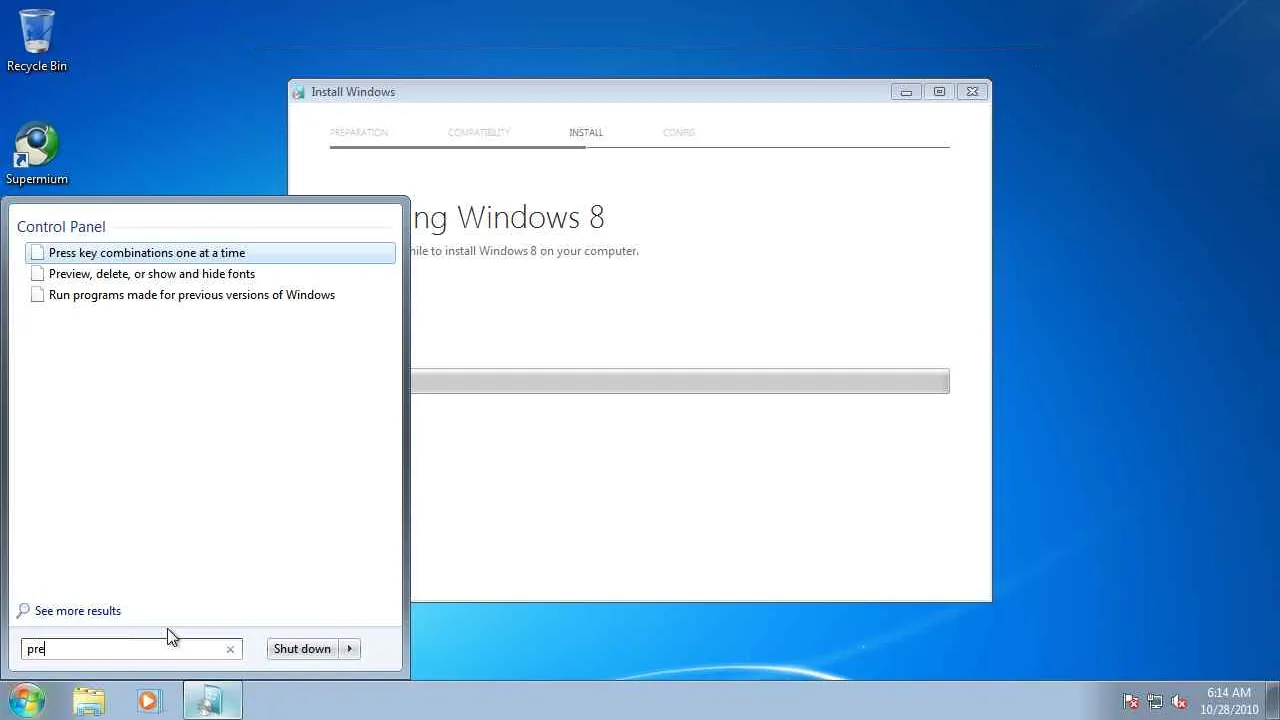
Task: Click the icon beside 'Press key combinations' result
Action: pos(37,253)
